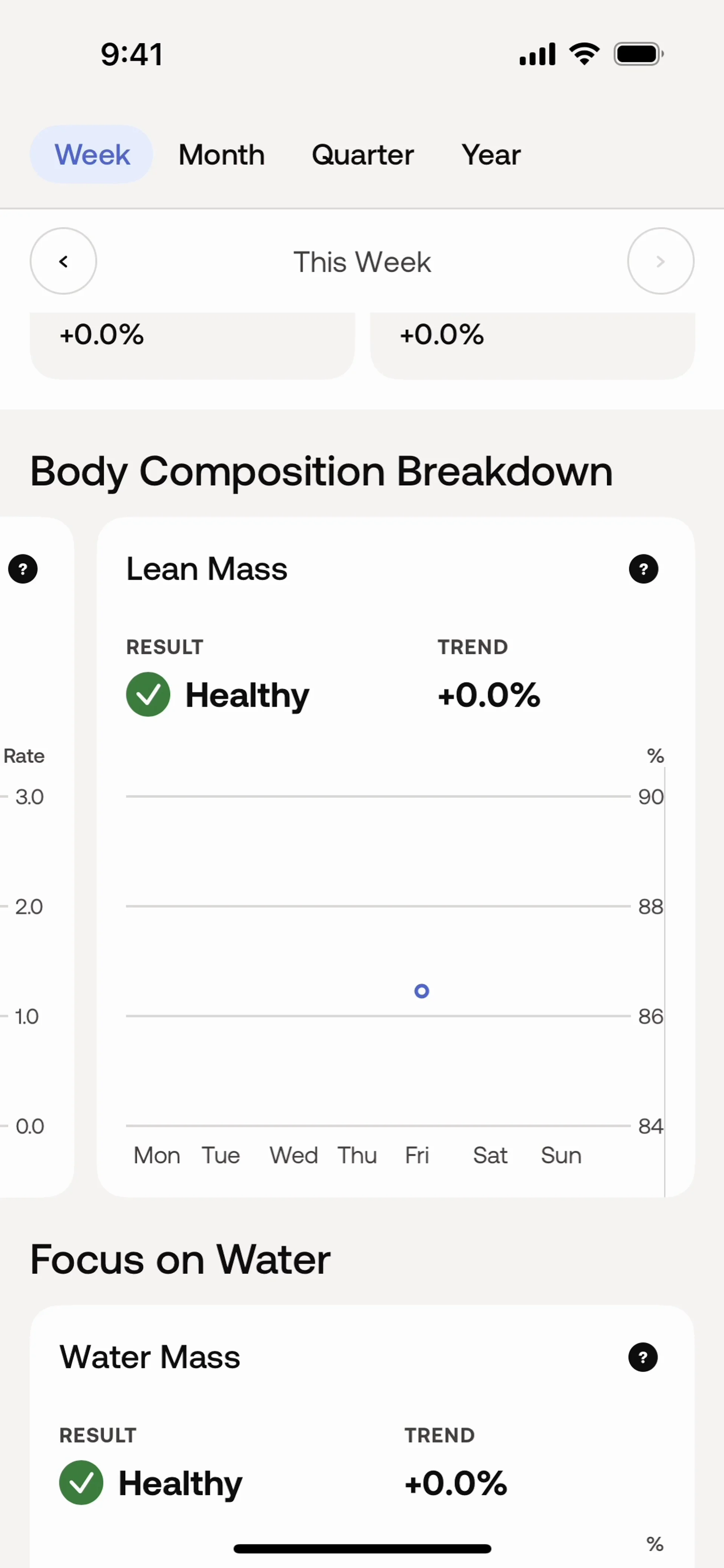Tap the Lean Mass card title
Viewport: 724px width, 1568px height.
tap(206, 569)
